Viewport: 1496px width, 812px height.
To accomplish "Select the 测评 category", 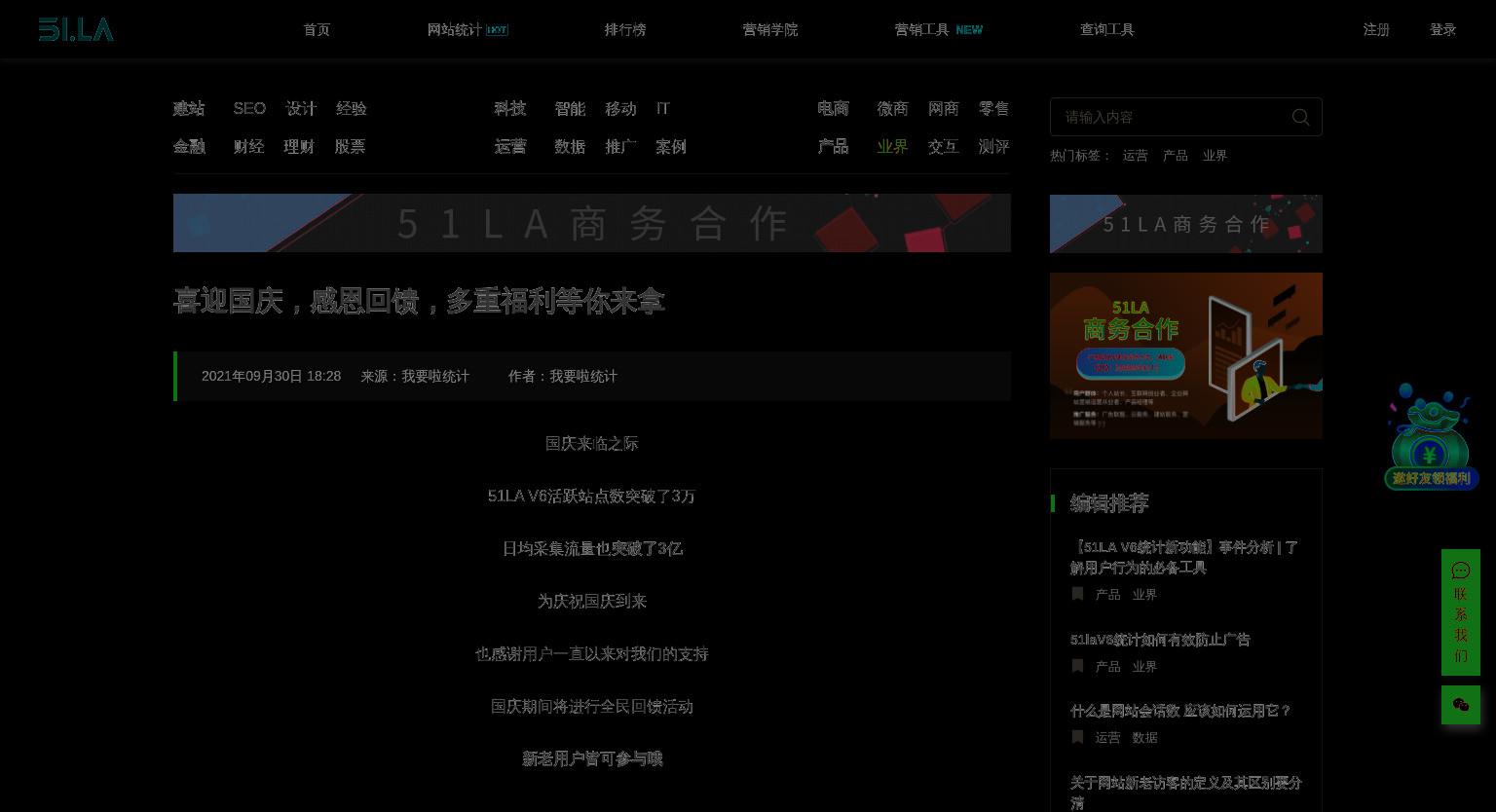I will pyautogui.click(x=993, y=146).
